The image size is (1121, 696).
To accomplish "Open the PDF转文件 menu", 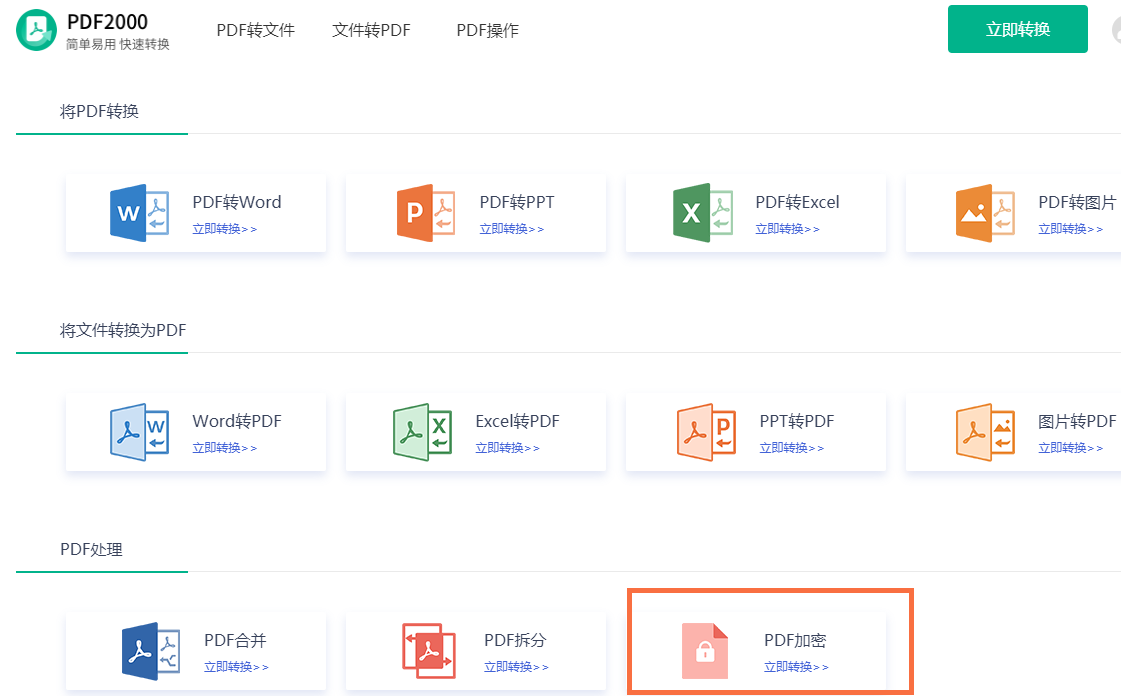I will click(255, 30).
